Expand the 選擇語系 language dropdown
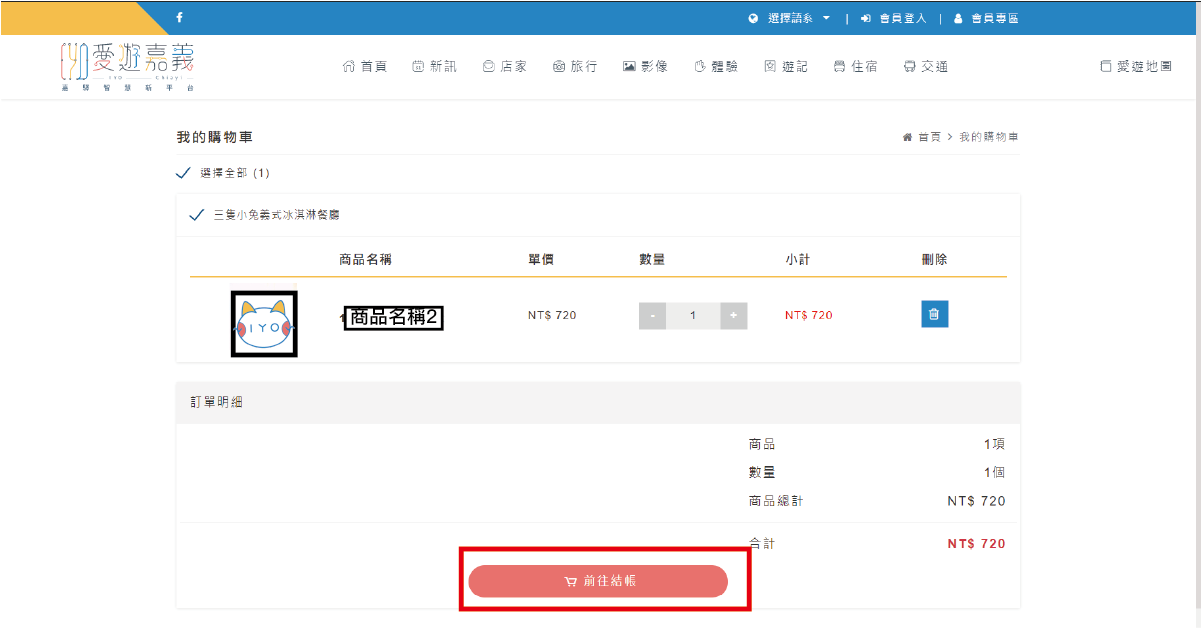1201x628 pixels. point(789,19)
